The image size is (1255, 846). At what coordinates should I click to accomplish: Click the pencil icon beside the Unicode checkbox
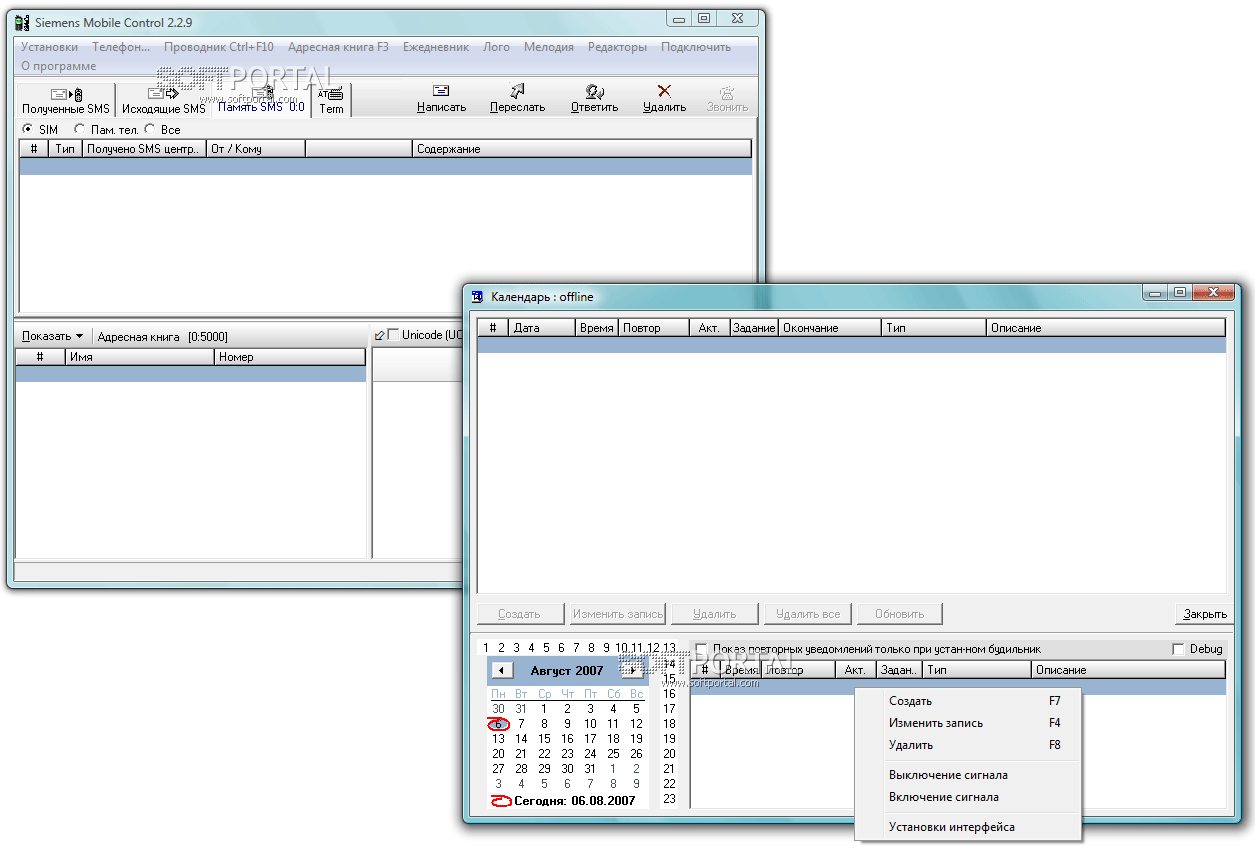pyautogui.click(x=379, y=335)
